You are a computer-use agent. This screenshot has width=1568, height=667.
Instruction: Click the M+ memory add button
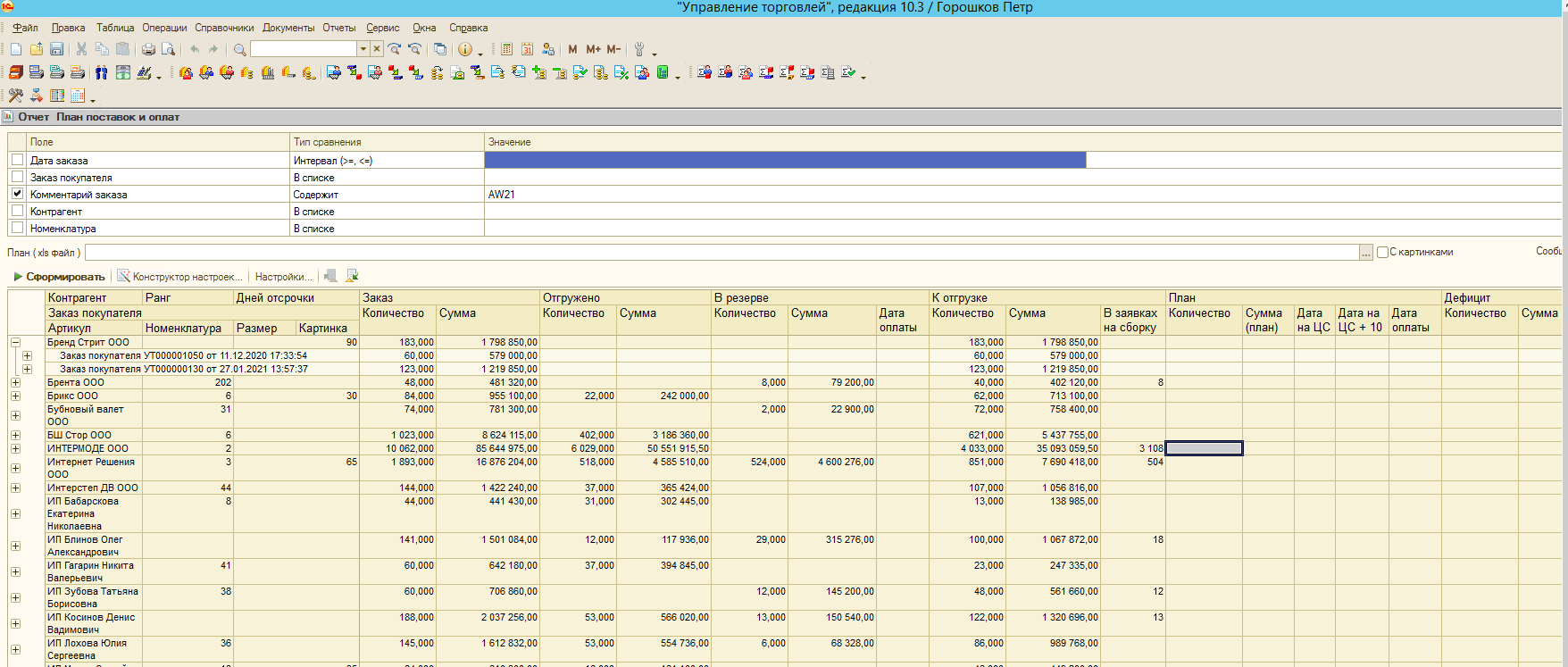(x=593, y=49)
